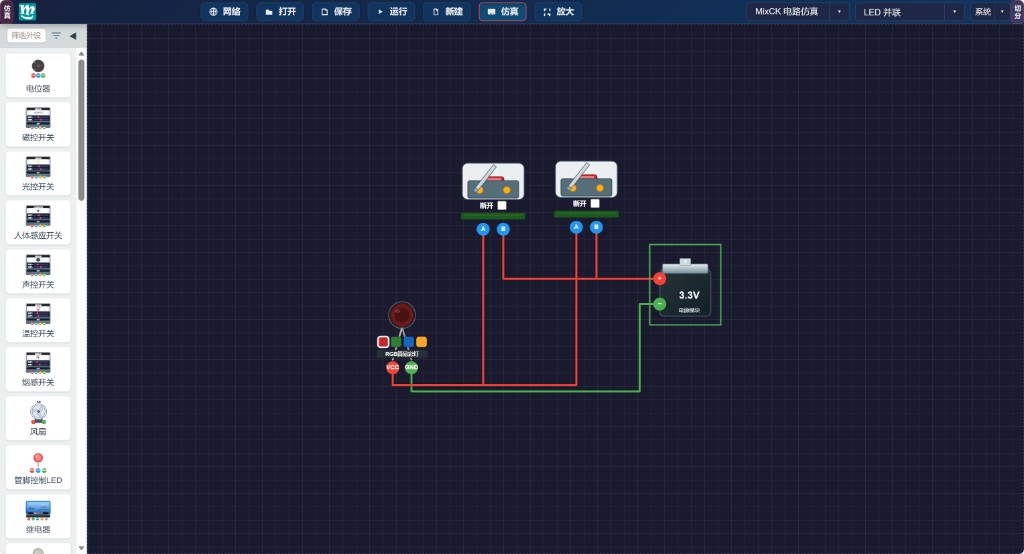Click the 保存 save button
The height and width of the screenshot is (554, 1024).
336,12
